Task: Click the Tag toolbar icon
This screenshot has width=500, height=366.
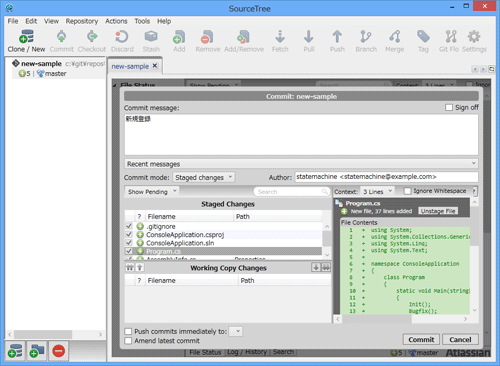Action: click(423, 41)
